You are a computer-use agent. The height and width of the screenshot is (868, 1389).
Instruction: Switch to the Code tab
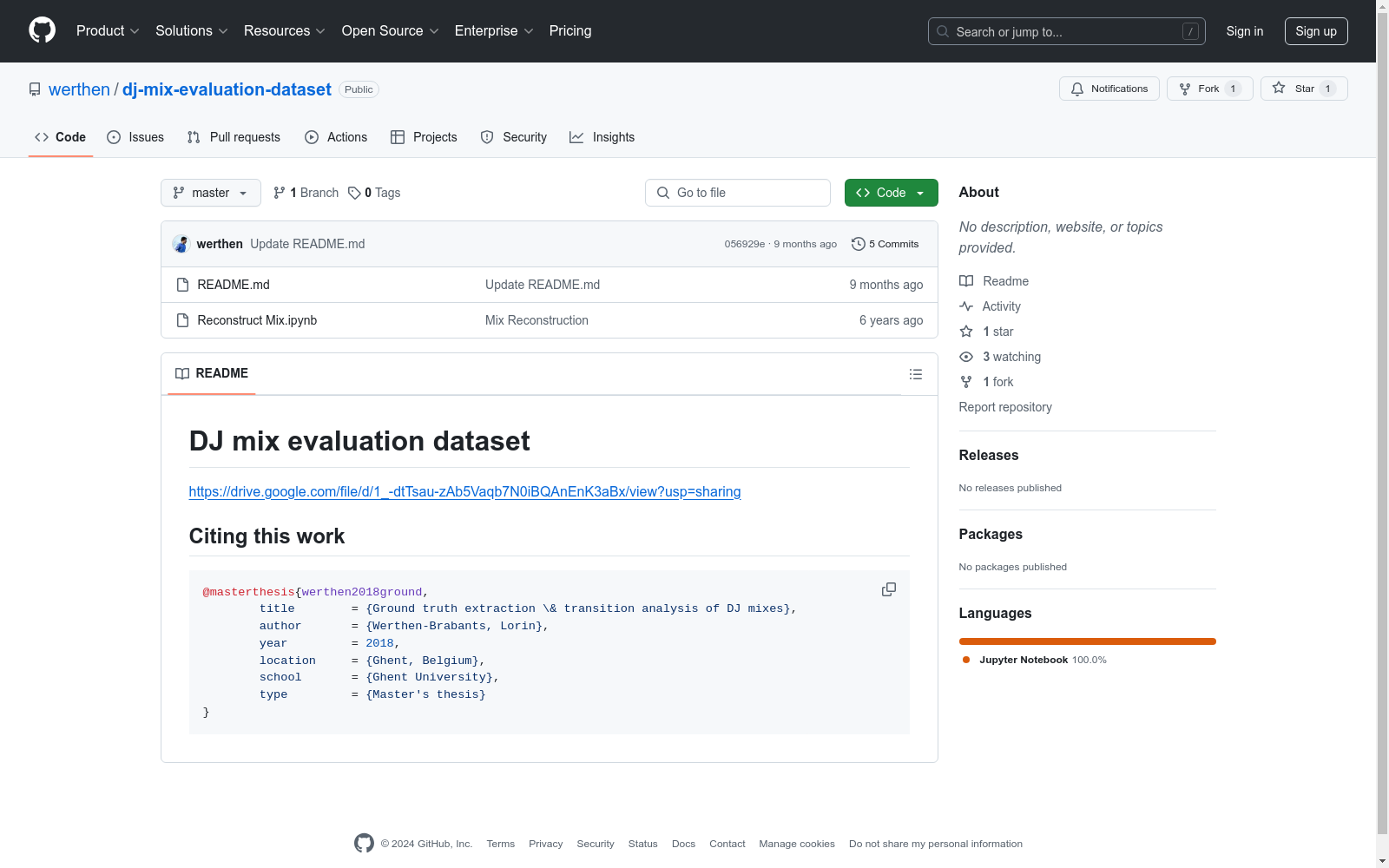tap(61, 137)
